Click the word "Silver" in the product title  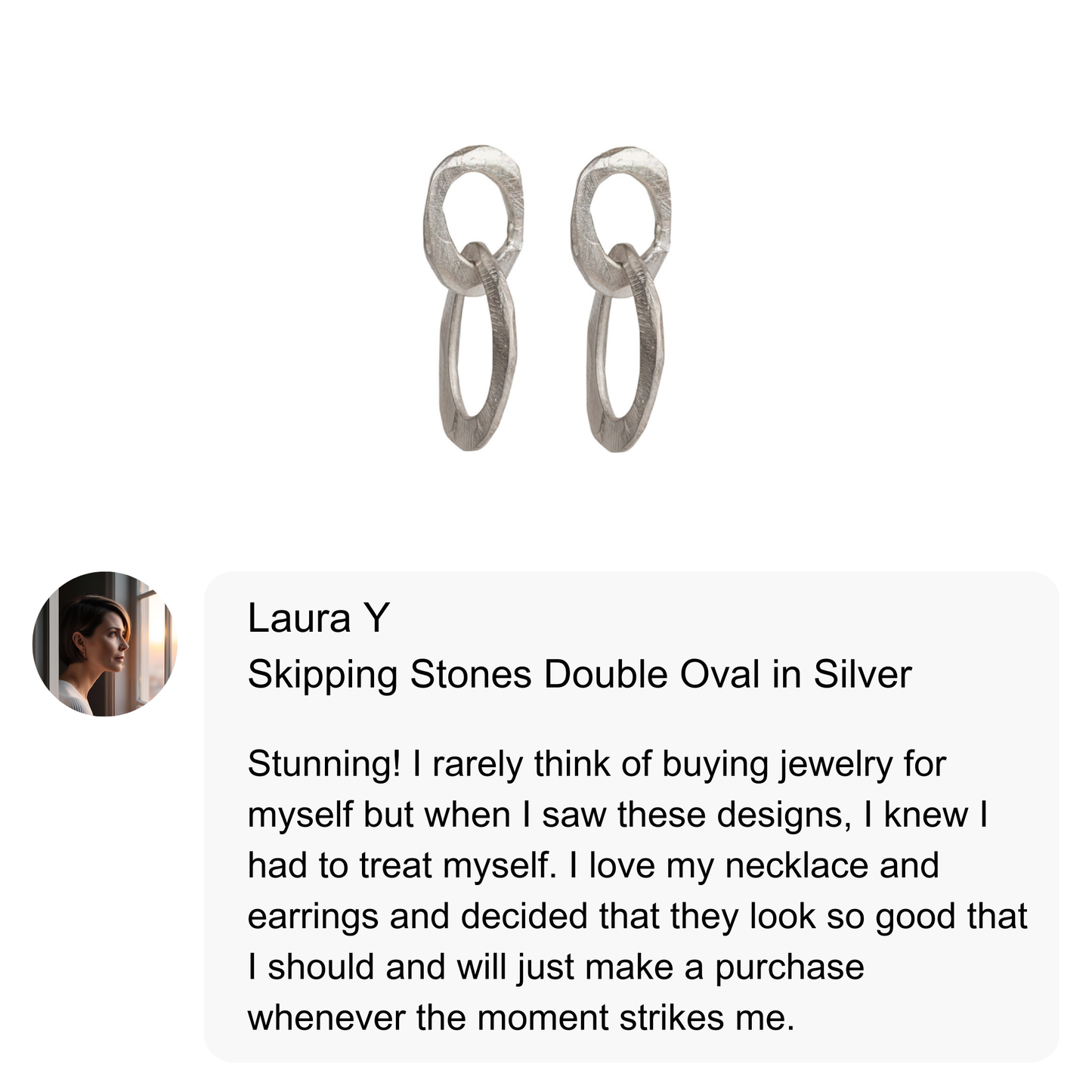pyautogui.click(x=862, y=674)
